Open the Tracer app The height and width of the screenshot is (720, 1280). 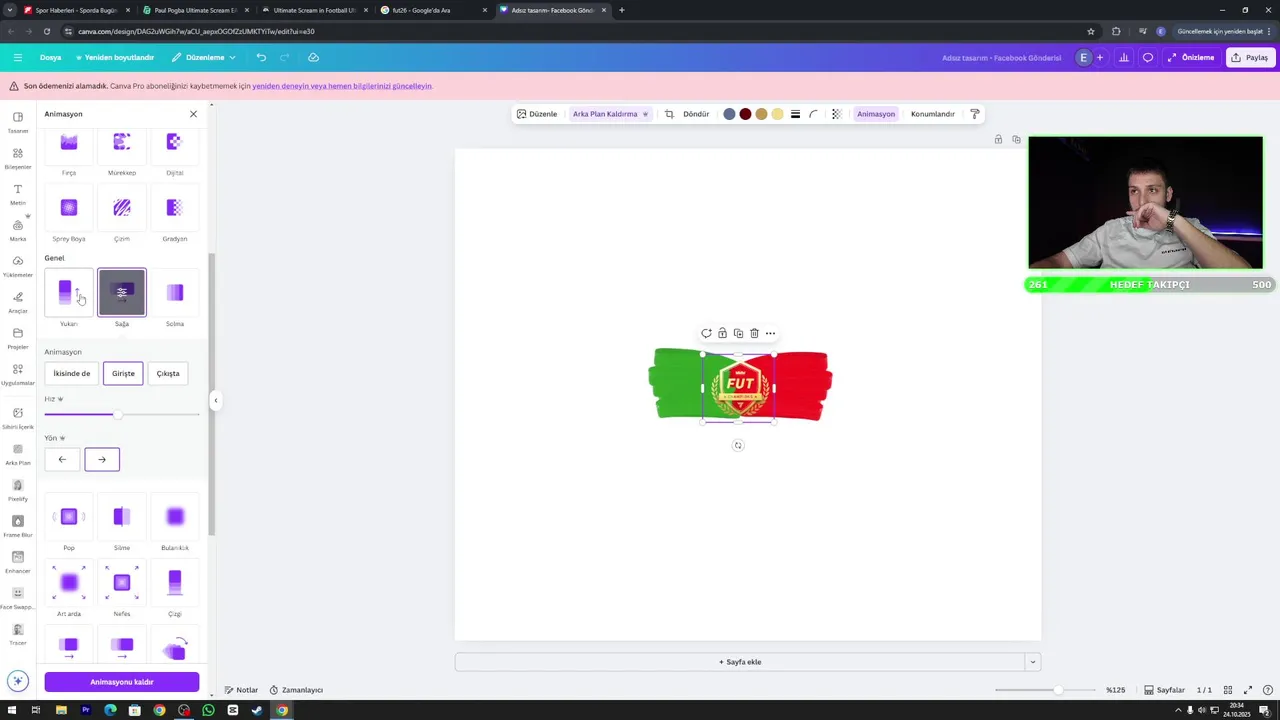18,634
